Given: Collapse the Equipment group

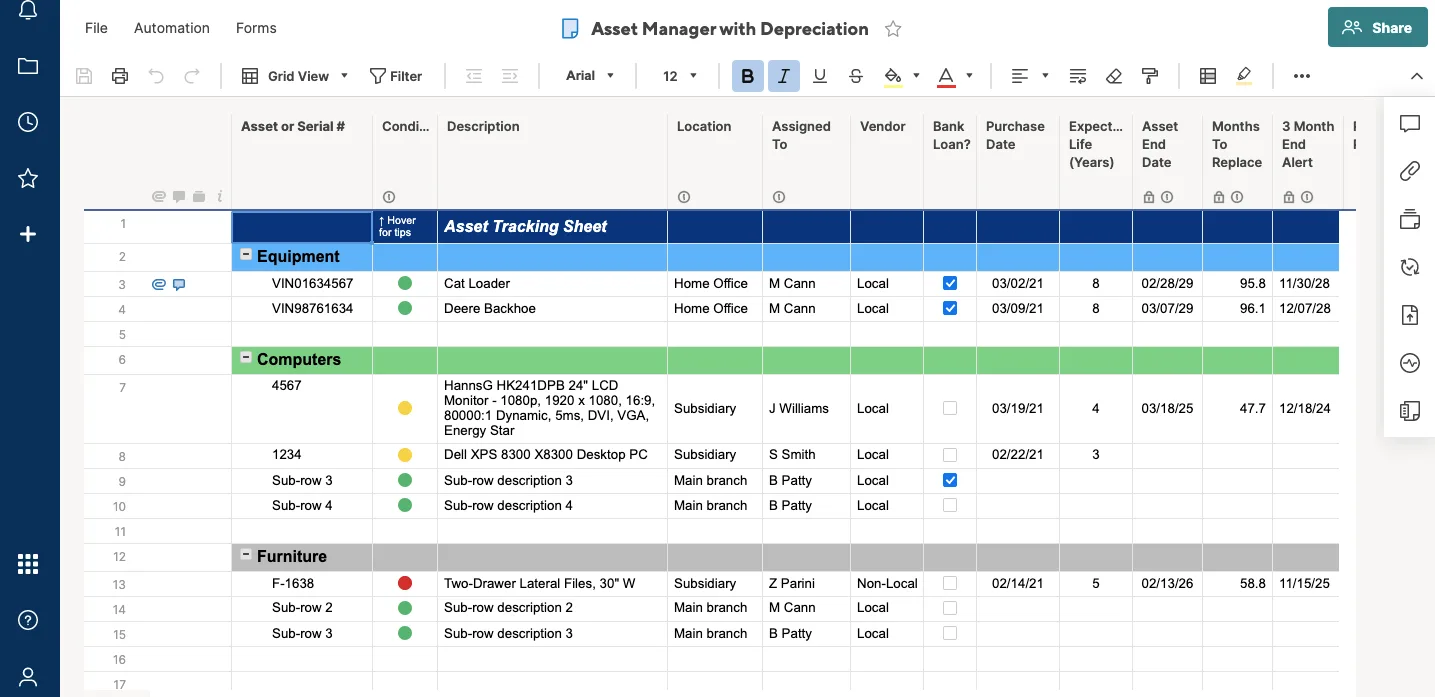Looking at the screenshot, I should 245,255.
